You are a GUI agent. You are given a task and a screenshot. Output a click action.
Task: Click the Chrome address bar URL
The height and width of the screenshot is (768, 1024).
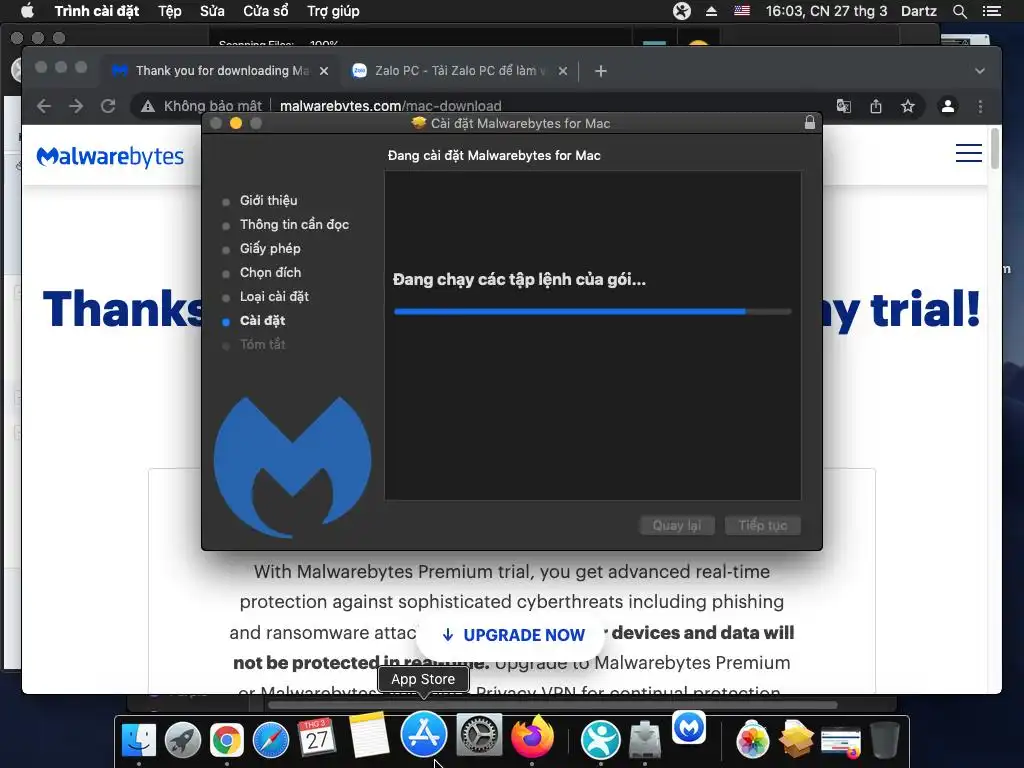tap(391, 106)
